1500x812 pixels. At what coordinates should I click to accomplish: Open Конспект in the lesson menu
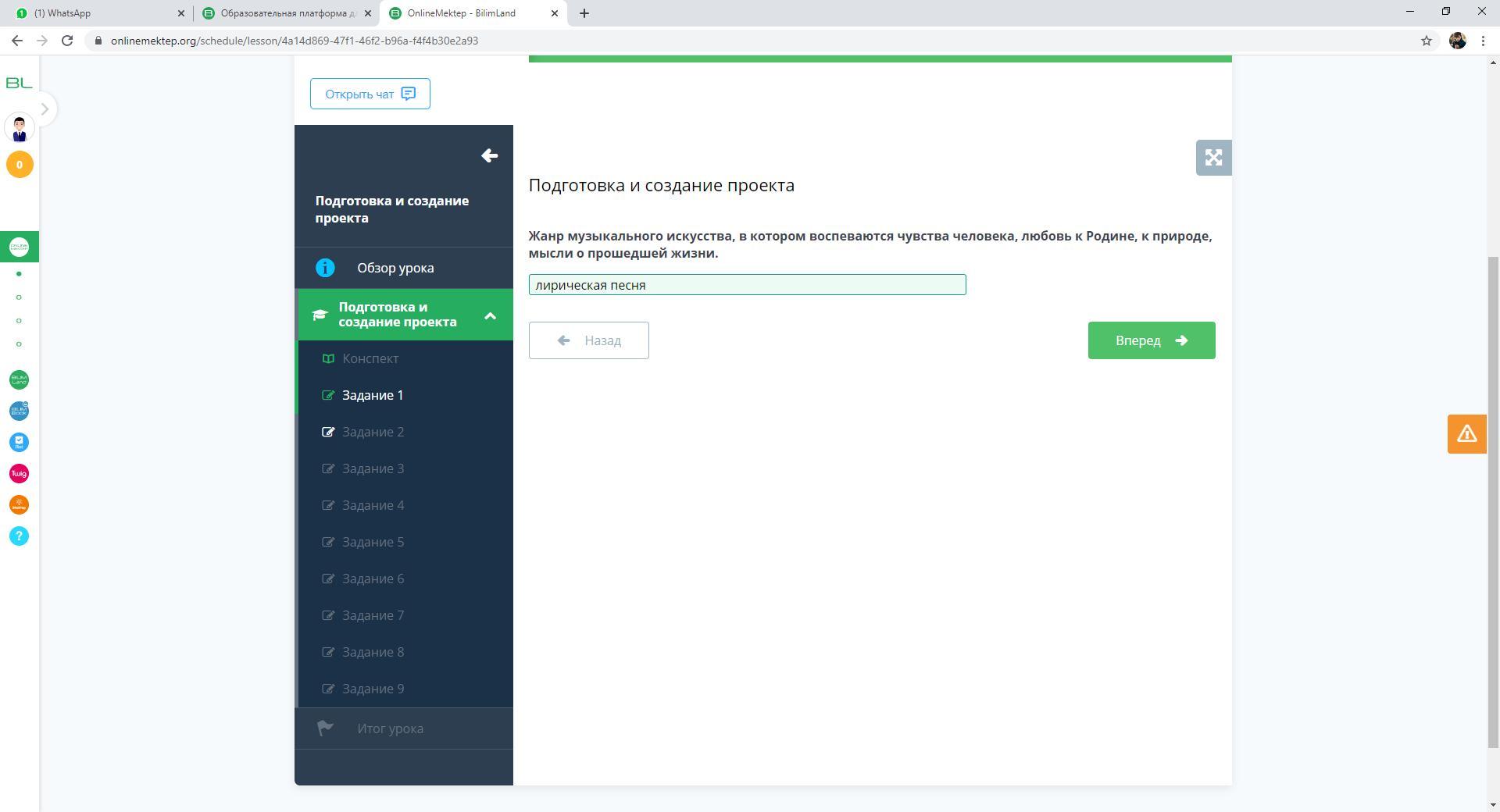coord(370,358)
